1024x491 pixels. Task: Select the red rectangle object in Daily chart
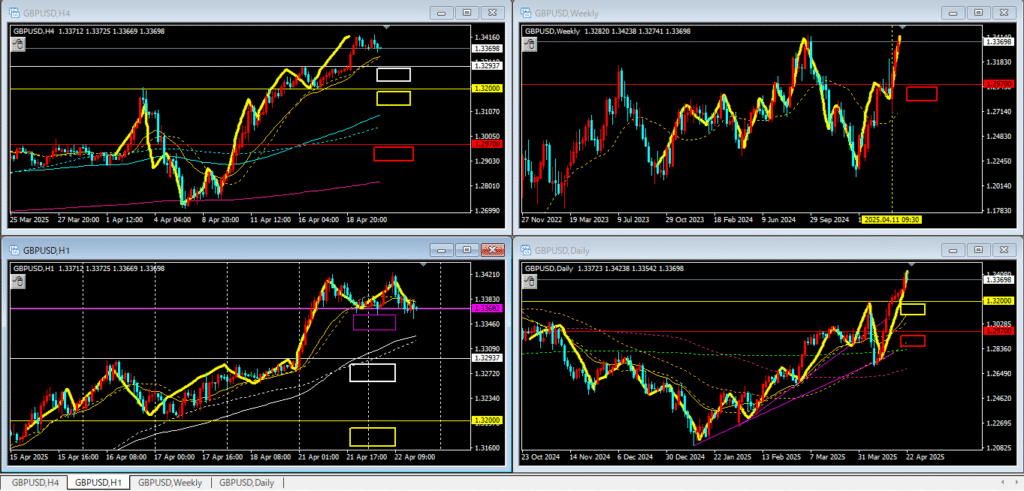[912, 341]
